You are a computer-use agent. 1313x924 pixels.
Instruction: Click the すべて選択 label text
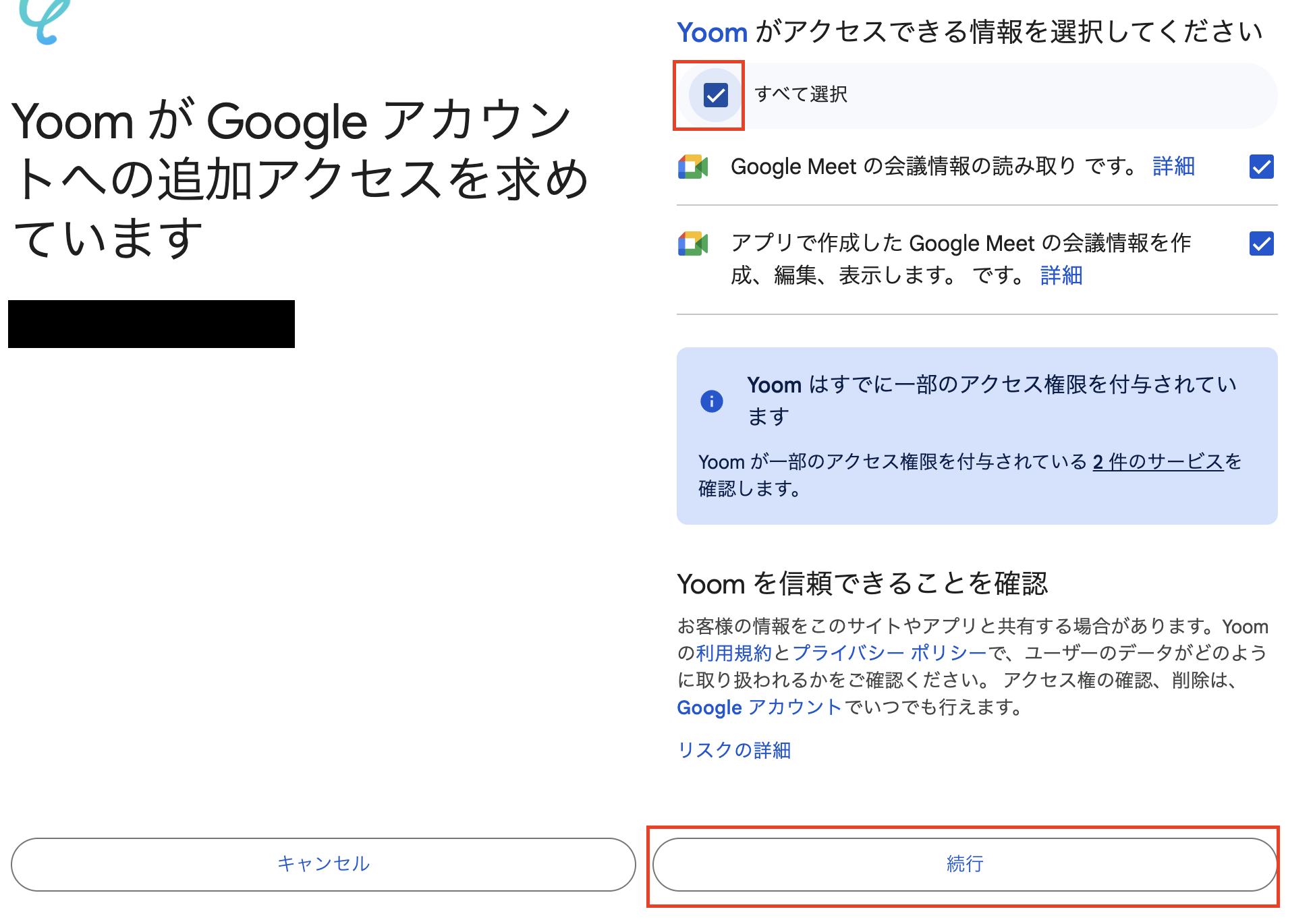pyautogui.click(x=800, y=94)
